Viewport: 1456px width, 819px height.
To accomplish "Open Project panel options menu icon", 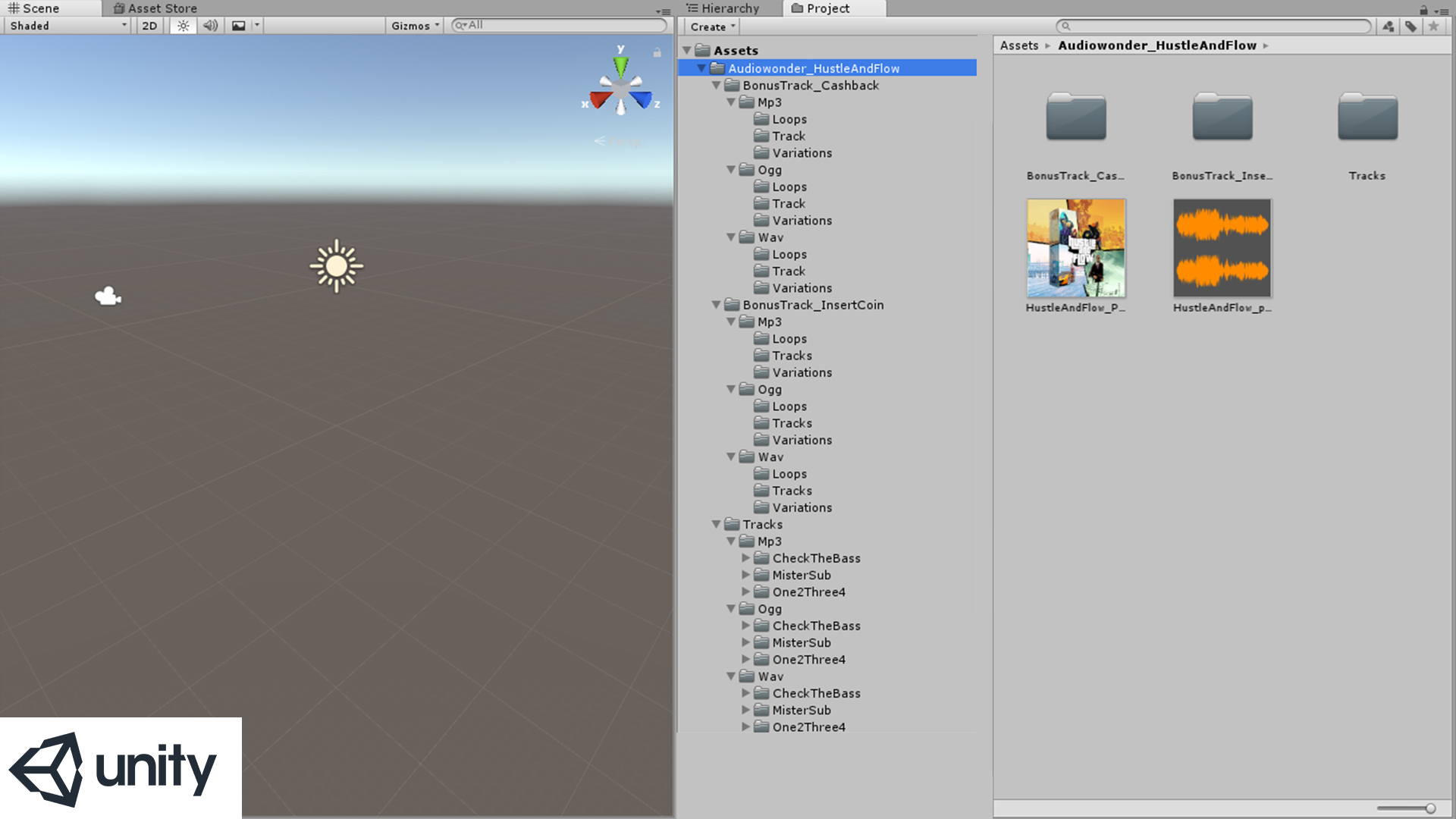I will point(1442,11).
